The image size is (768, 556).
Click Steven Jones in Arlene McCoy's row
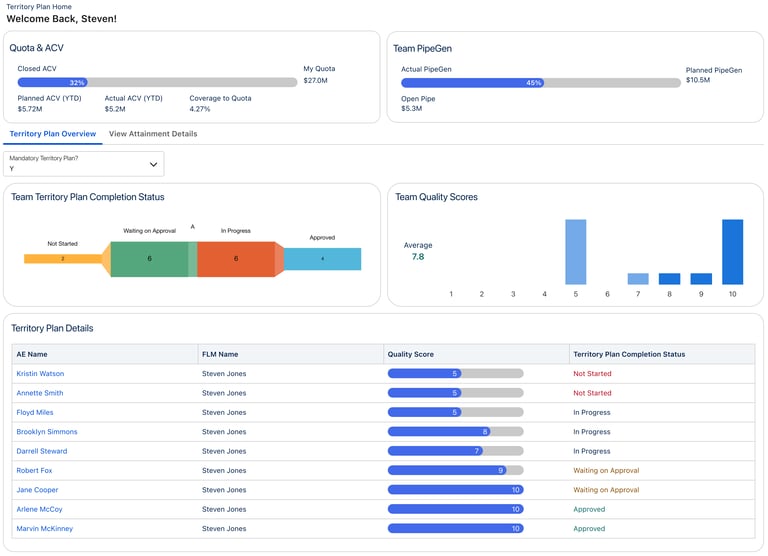(x=224, y=509)
